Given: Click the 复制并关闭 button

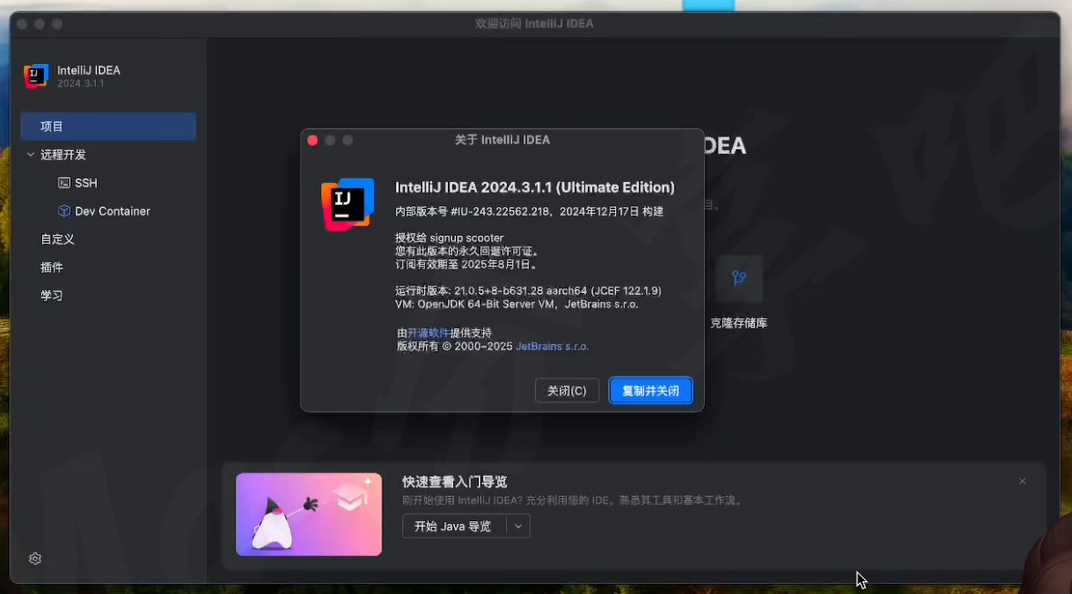Looking at the screenshot, I should tap(650, 390).
